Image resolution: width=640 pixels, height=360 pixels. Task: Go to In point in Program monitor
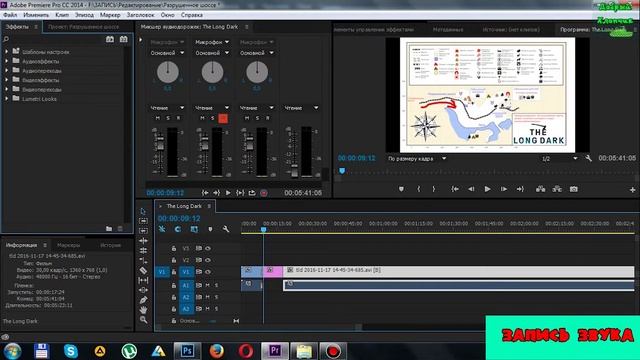[x=455, y=189]
